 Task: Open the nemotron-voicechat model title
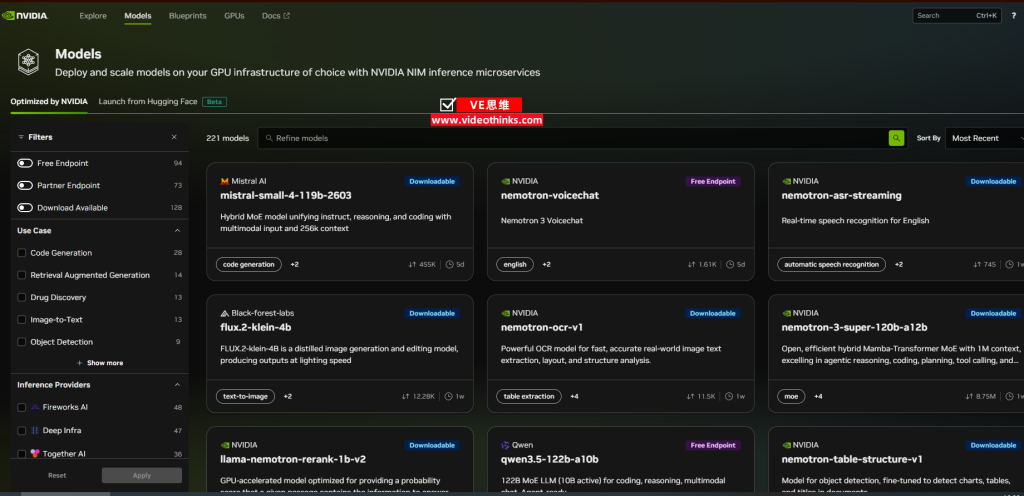pyautogui.click(x=550, y=195)
